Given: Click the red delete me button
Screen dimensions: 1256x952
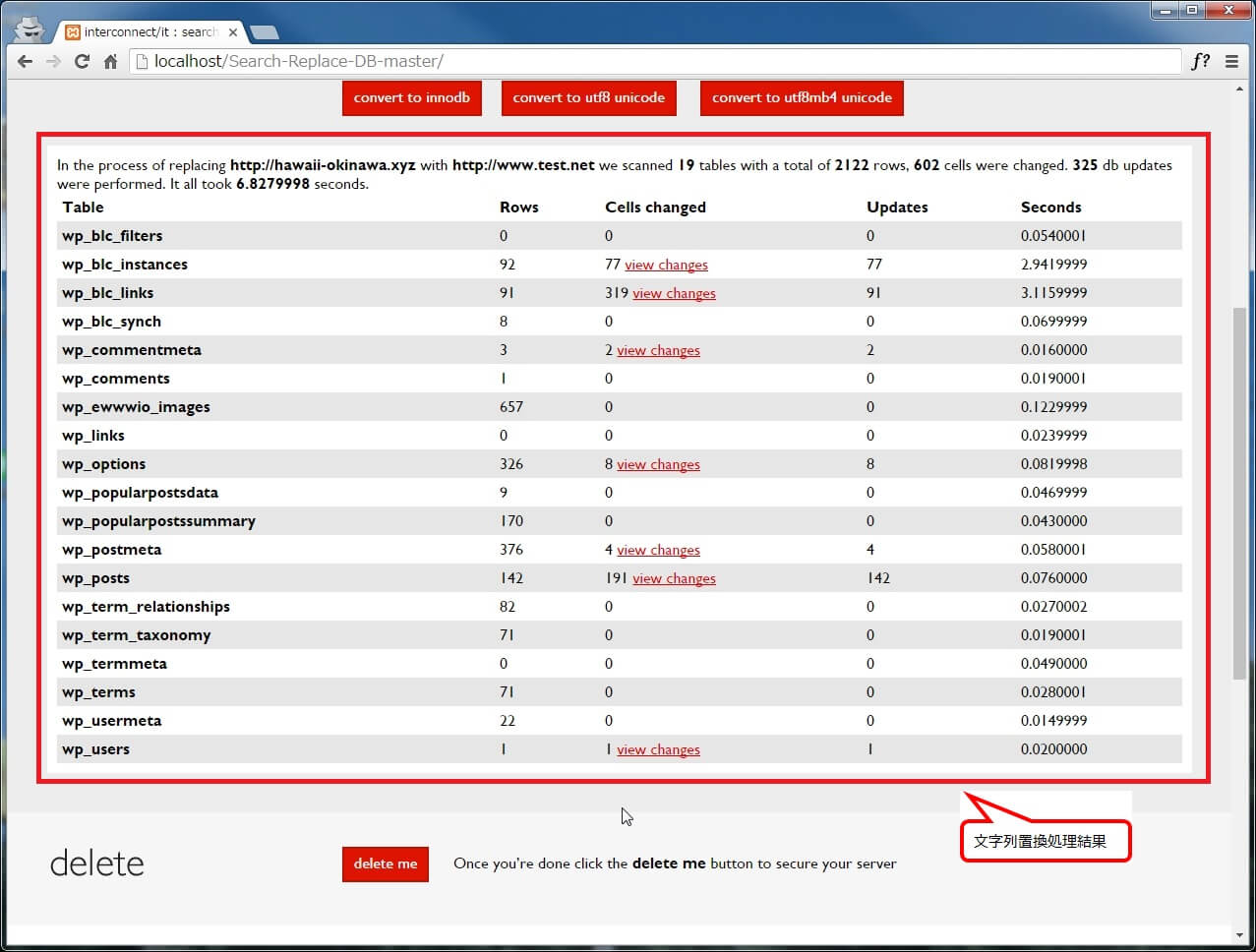Looking at the screenshot, I should click(x=385, y=863).
